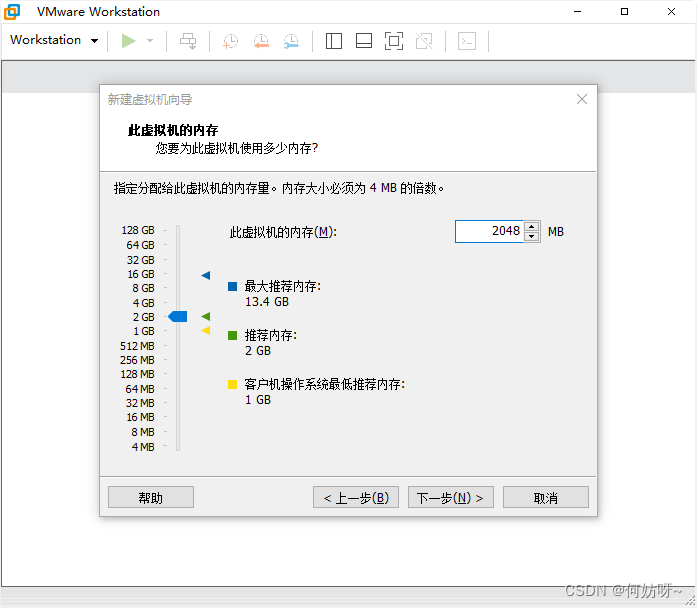Select the 128 GB label on memory scale

(x=138, y=230)
